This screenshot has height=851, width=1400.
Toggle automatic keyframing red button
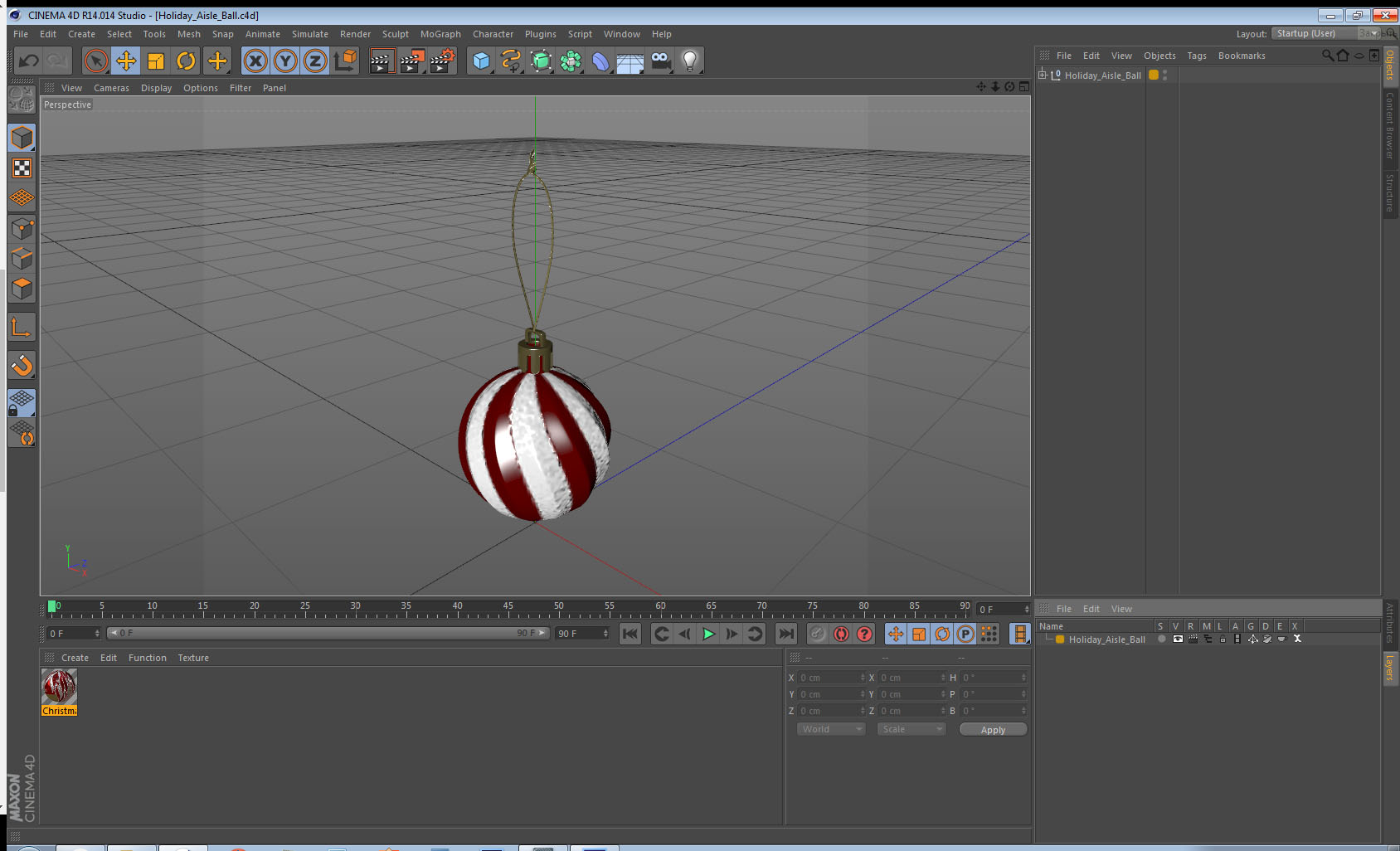pyautogui.click(x=841, y=634)
